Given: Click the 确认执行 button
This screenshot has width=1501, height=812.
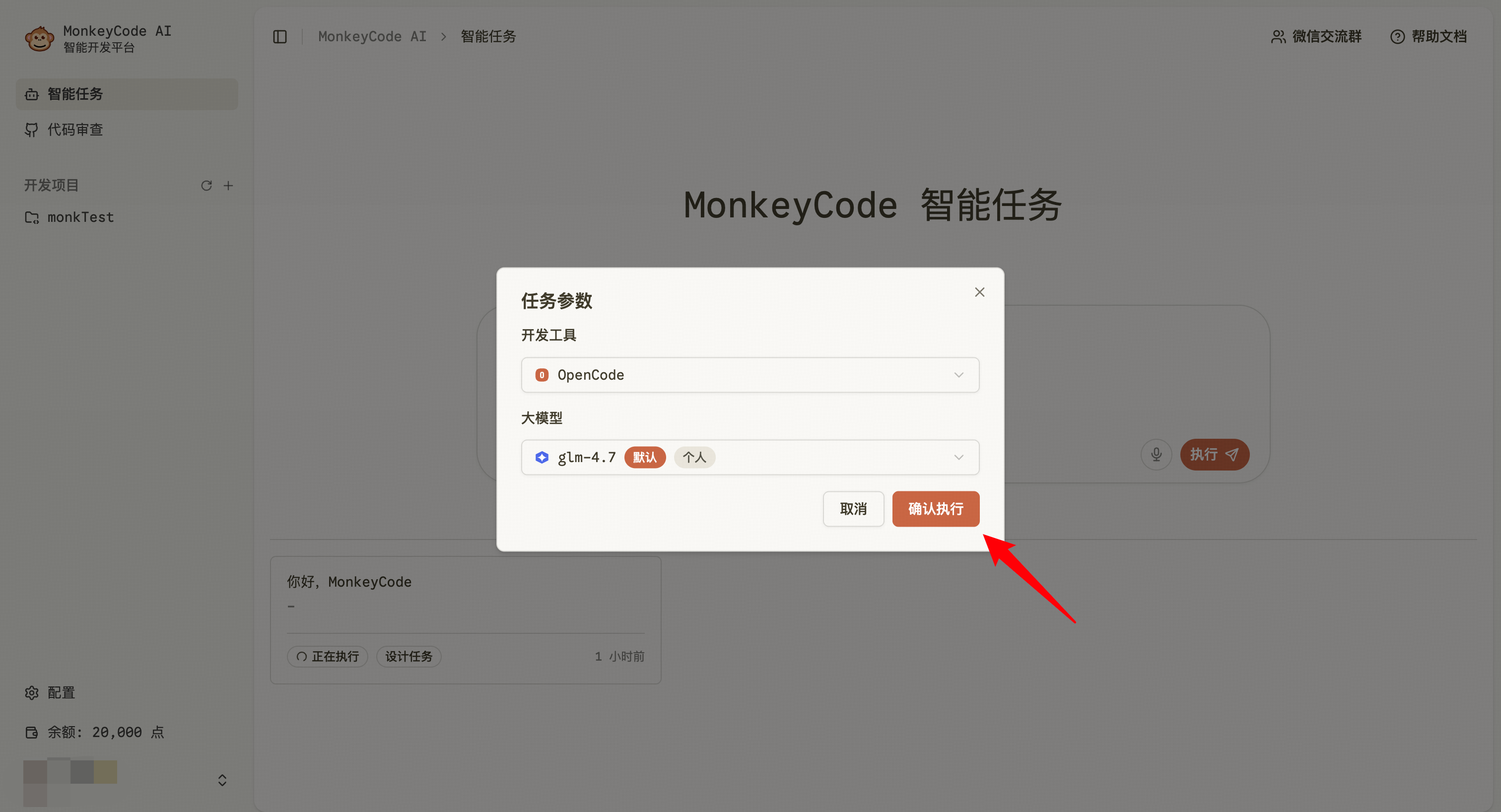Looking at the screenshot, I should pos(935,509).
